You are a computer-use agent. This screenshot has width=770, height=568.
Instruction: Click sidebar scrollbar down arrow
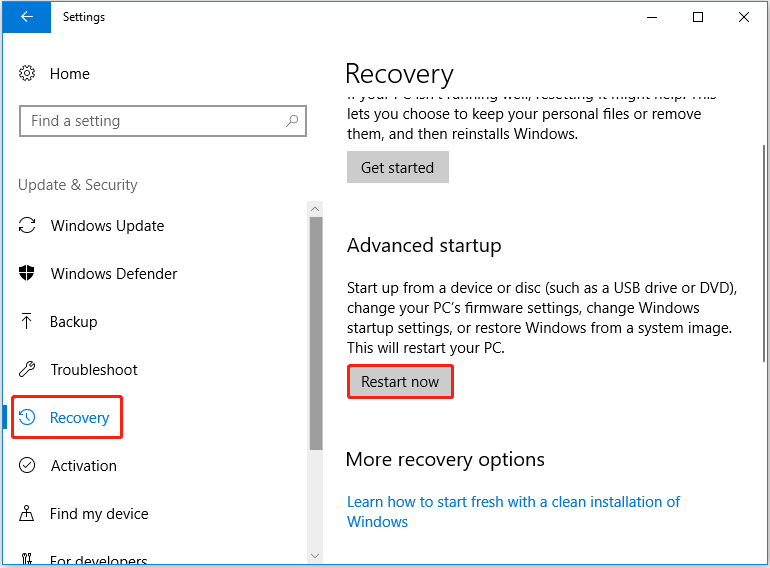click(x=315, y=556)
